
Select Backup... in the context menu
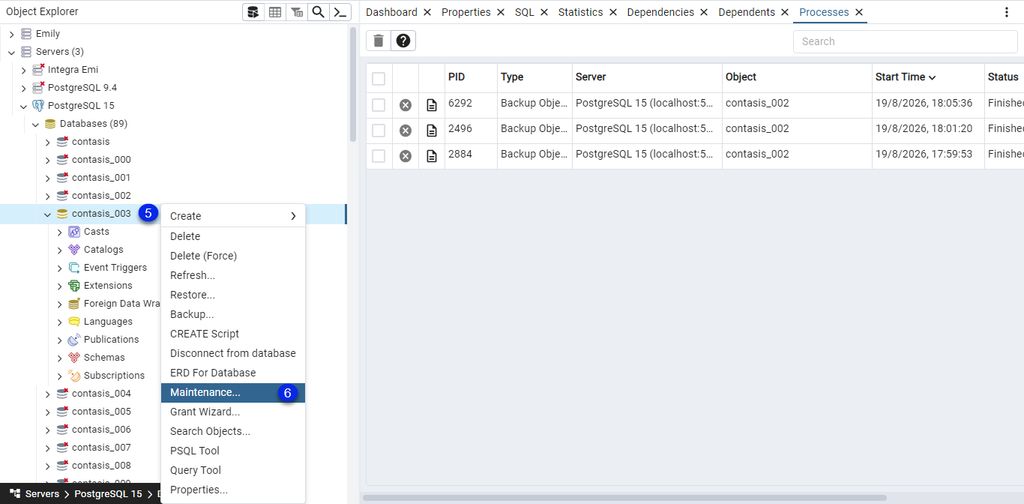233,314
